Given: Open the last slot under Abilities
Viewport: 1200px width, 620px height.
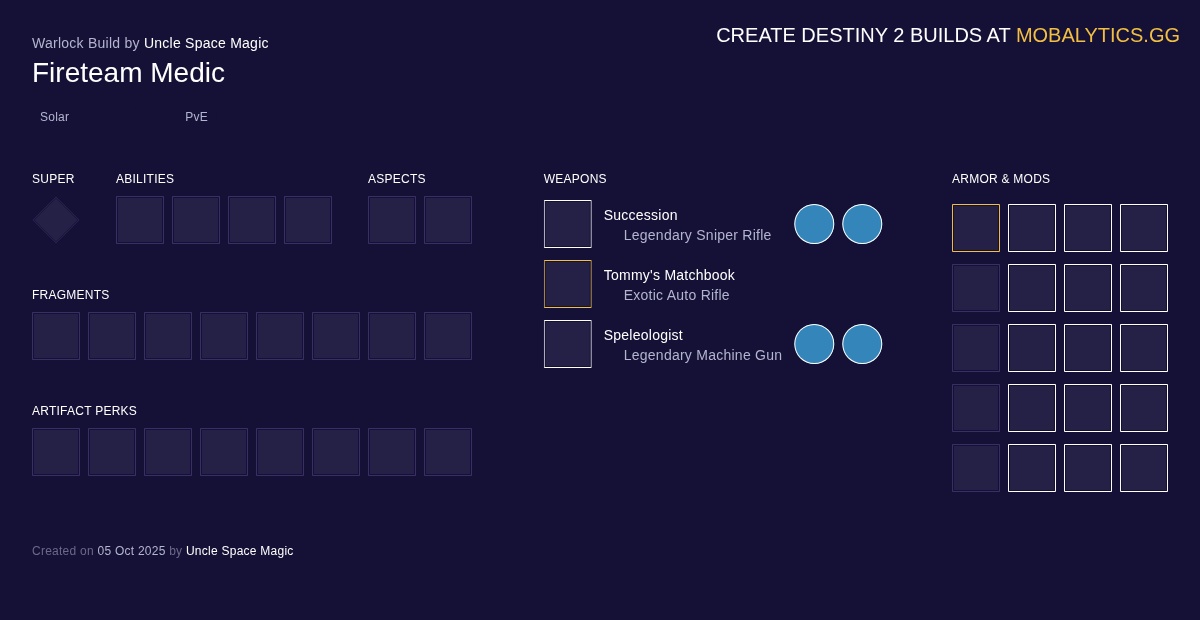Looking at the screenshot, I should 308,220.
